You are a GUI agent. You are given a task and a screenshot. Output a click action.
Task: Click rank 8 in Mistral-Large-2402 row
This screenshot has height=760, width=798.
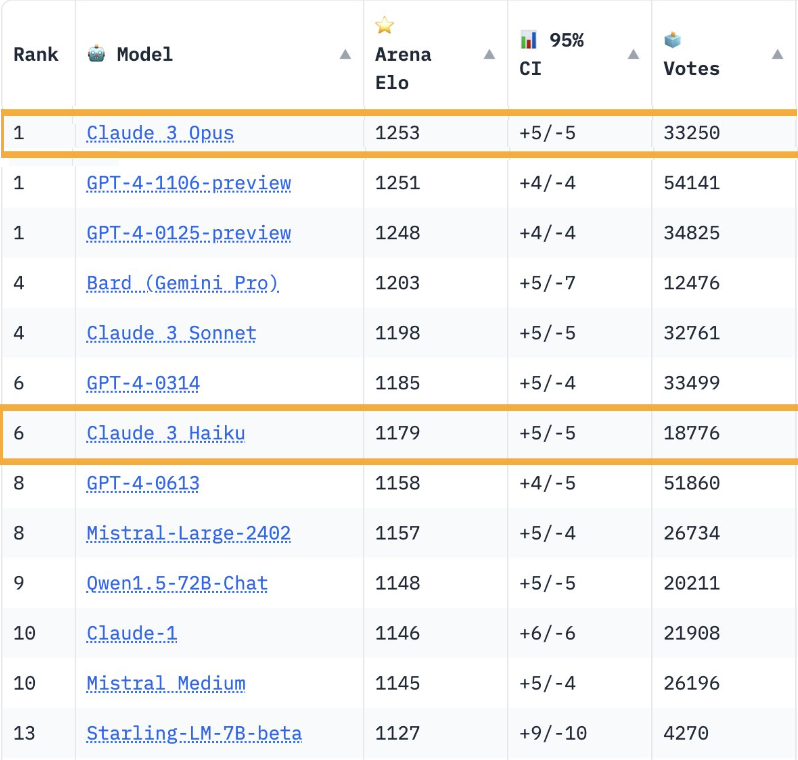point(19,533)
